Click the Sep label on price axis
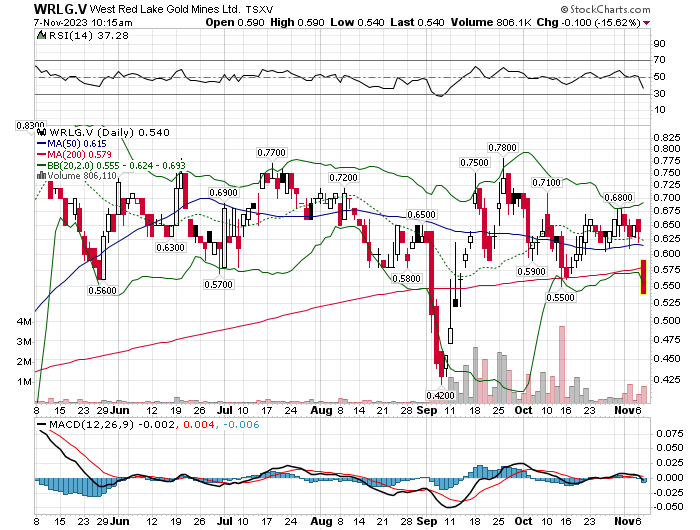The height and width of the screenshot is (530, 700). pos(426,410)
